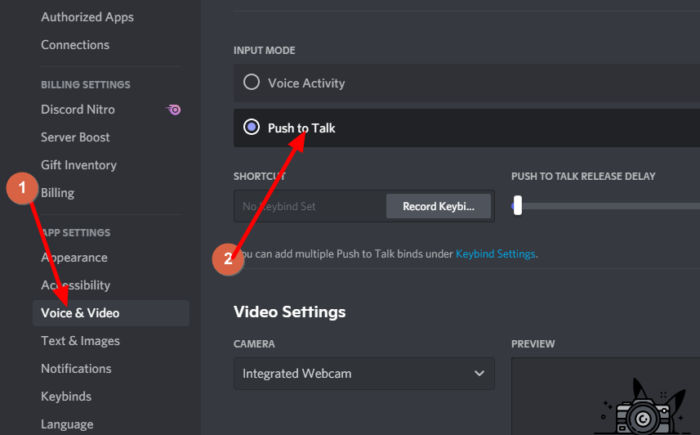The image size is (700, 435).
Task: Open Gift Inventory section
Action: (x=79, y=165)
